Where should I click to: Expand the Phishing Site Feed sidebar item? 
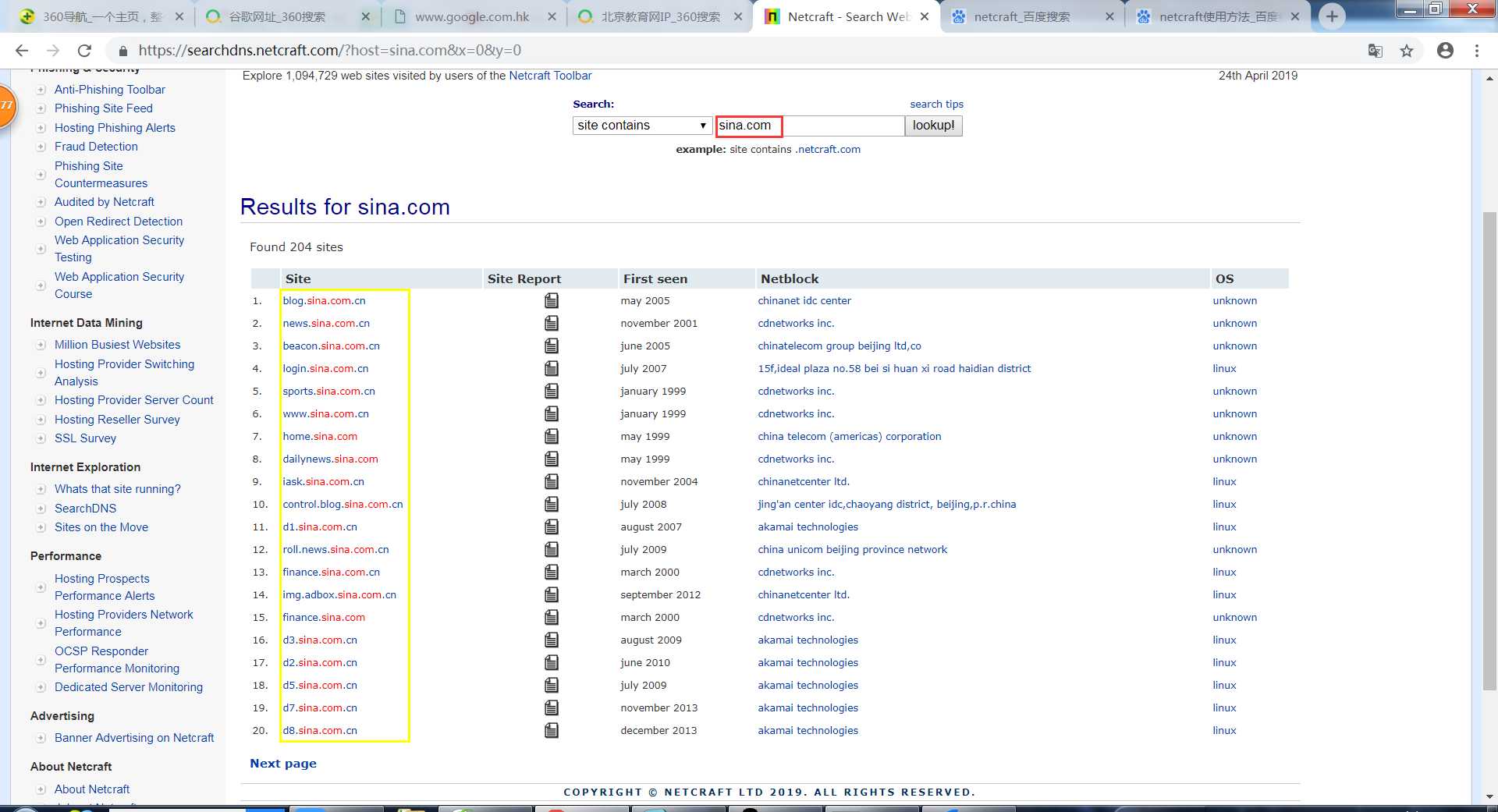pos(41,108)
